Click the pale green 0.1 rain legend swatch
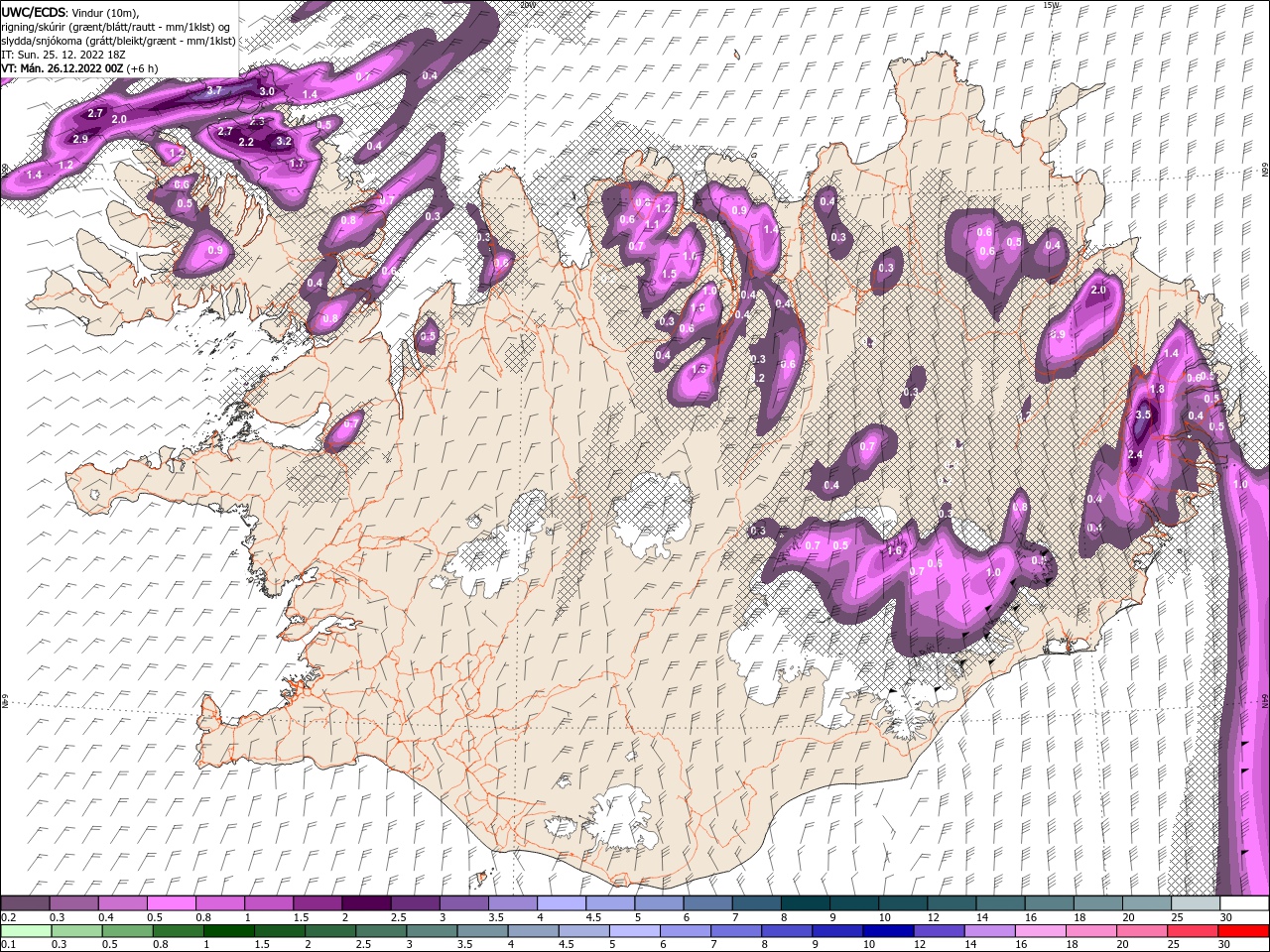The height and width of the screenshot is (952, 1270). [x=25, y=931]
